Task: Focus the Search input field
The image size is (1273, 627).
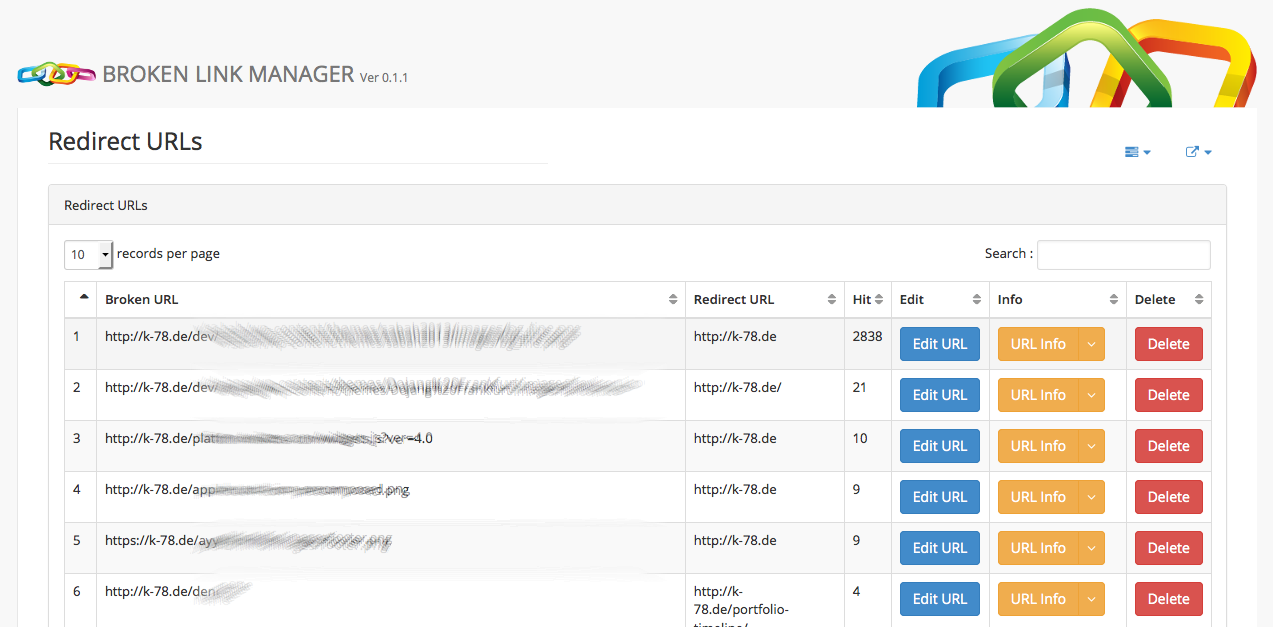Action: click(1123, 255)
